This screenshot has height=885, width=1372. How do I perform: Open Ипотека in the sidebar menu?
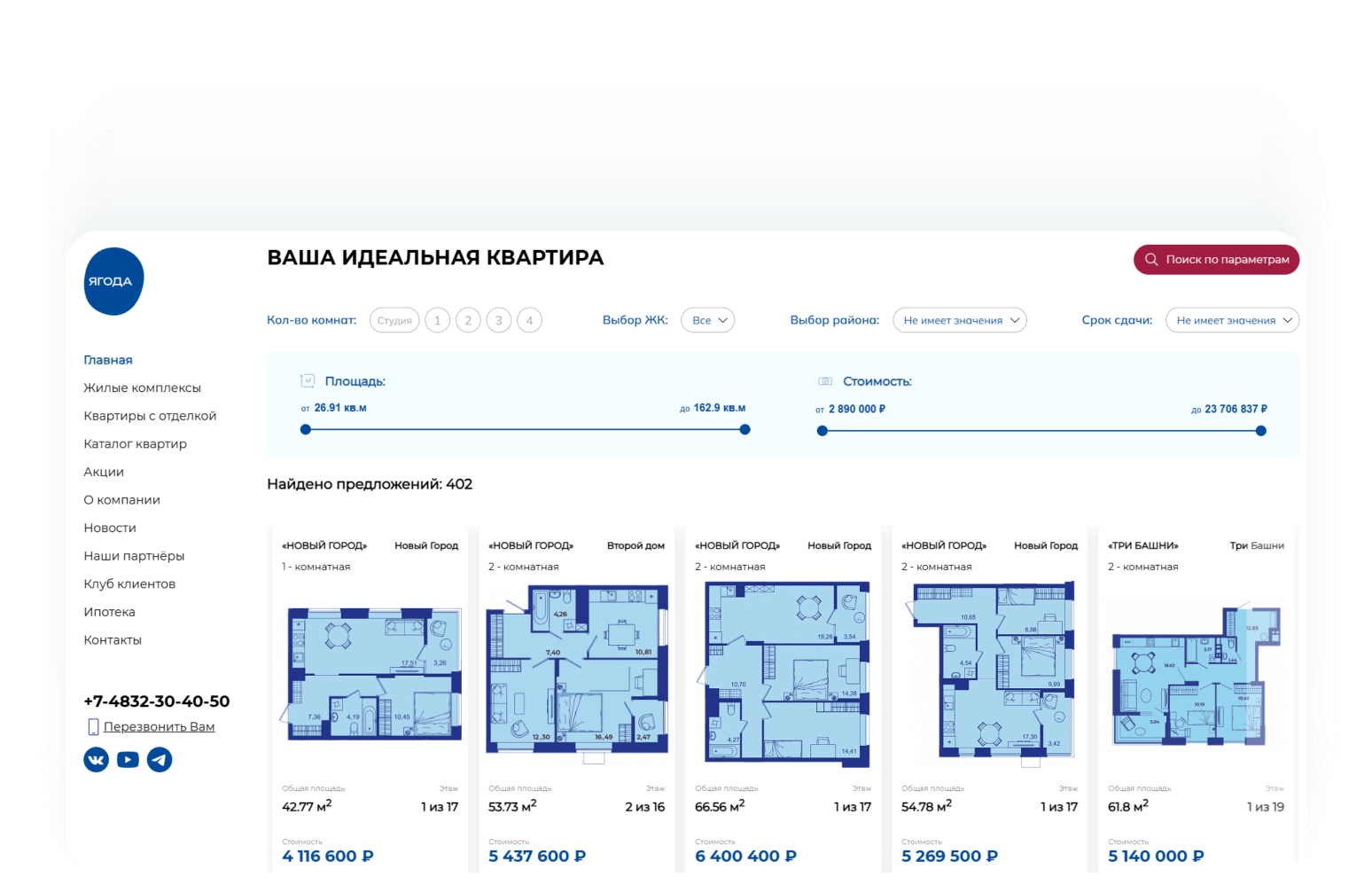coord(109,612)
